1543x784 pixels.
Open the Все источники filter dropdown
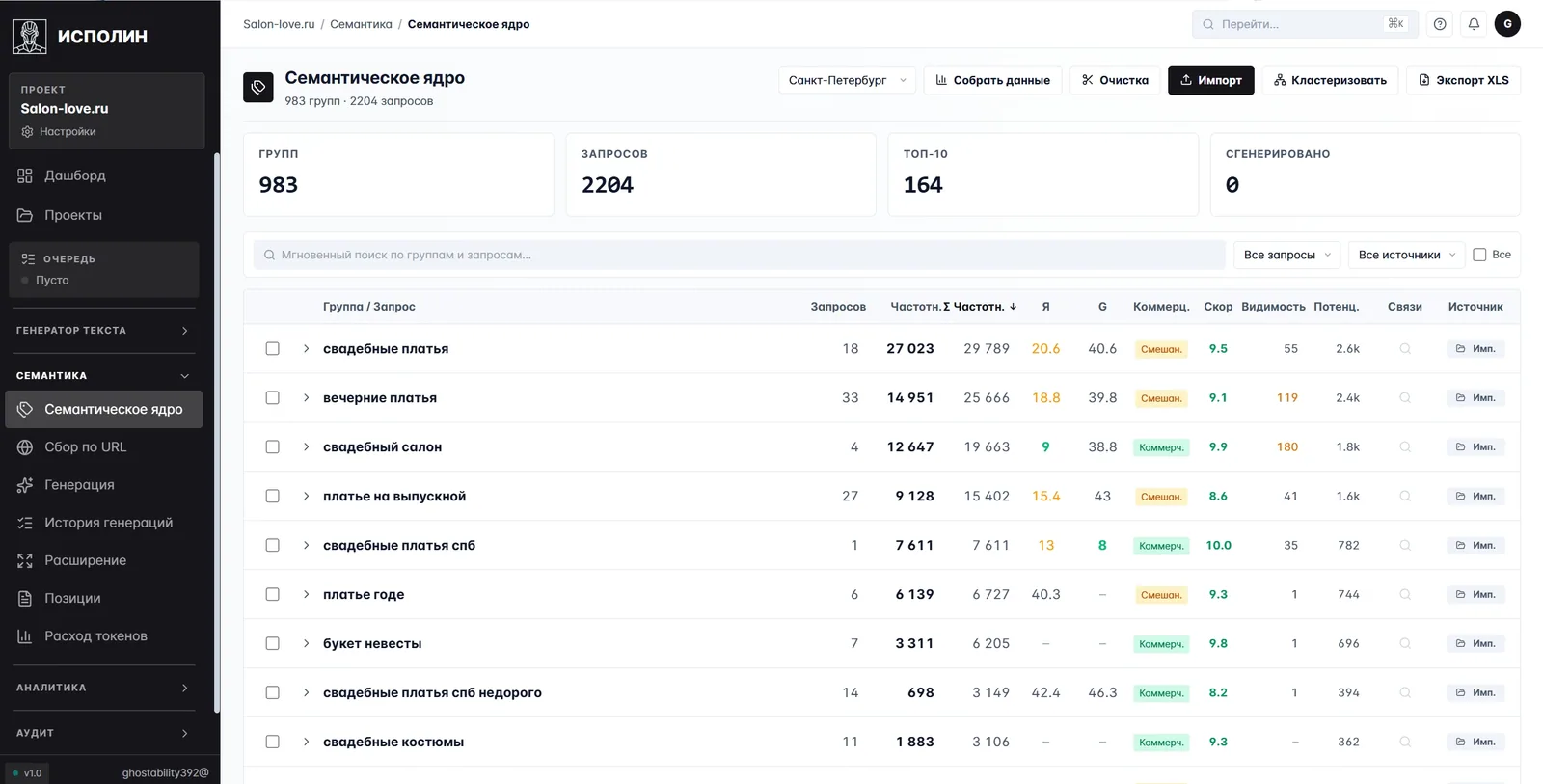(x=1406, y=255)
